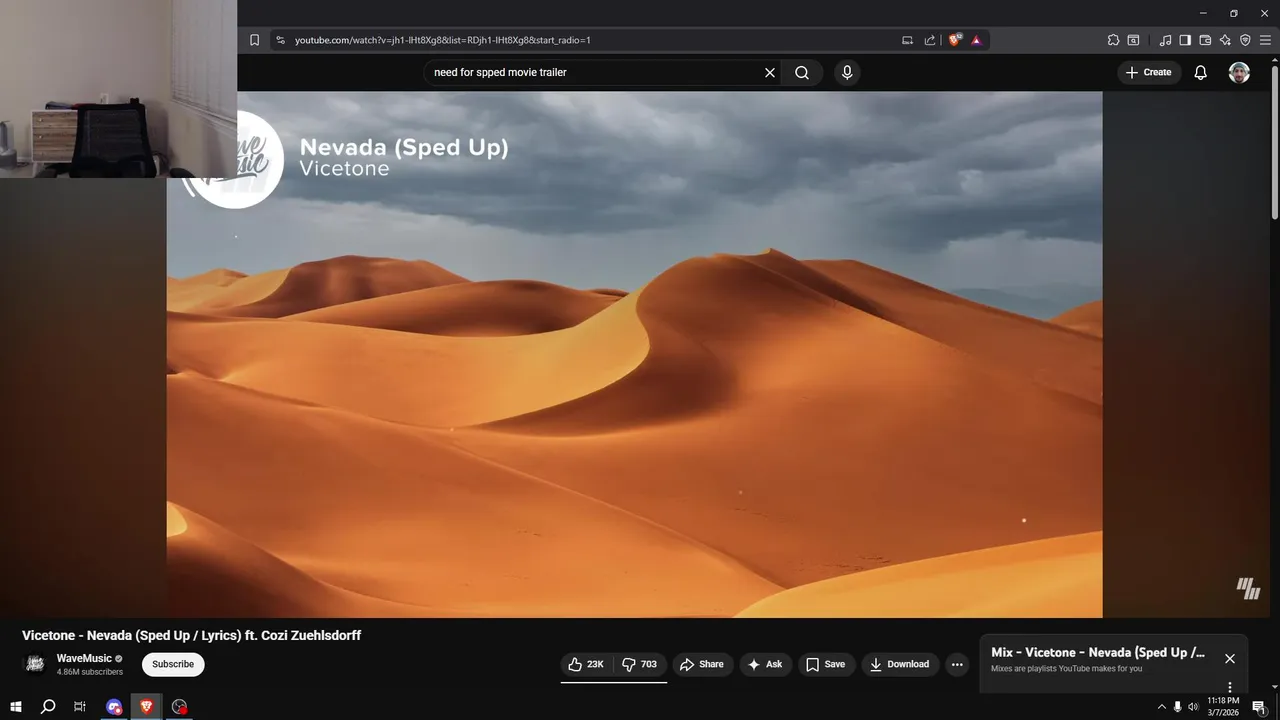This screenshot has width=1280, height=720.
Task: Open the system volume speaker icon
Action: coord(1193,707)
